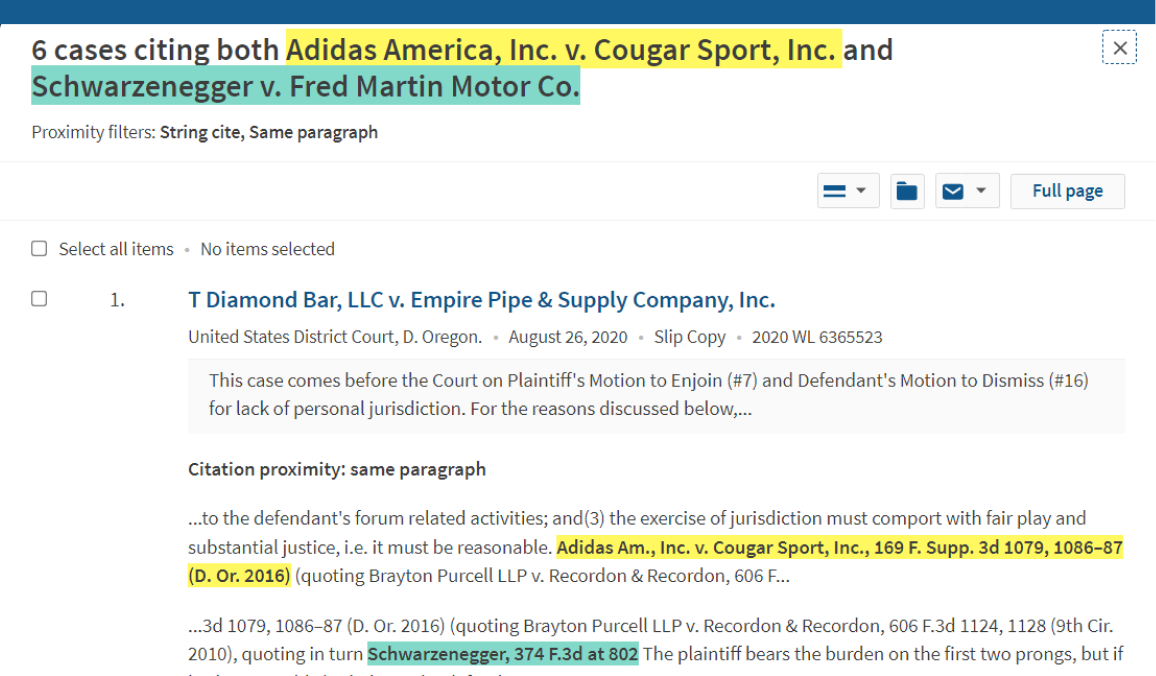Open the email delivery options arrow
The width and height of the screenshot is (1156, 676).
[981, 191]
